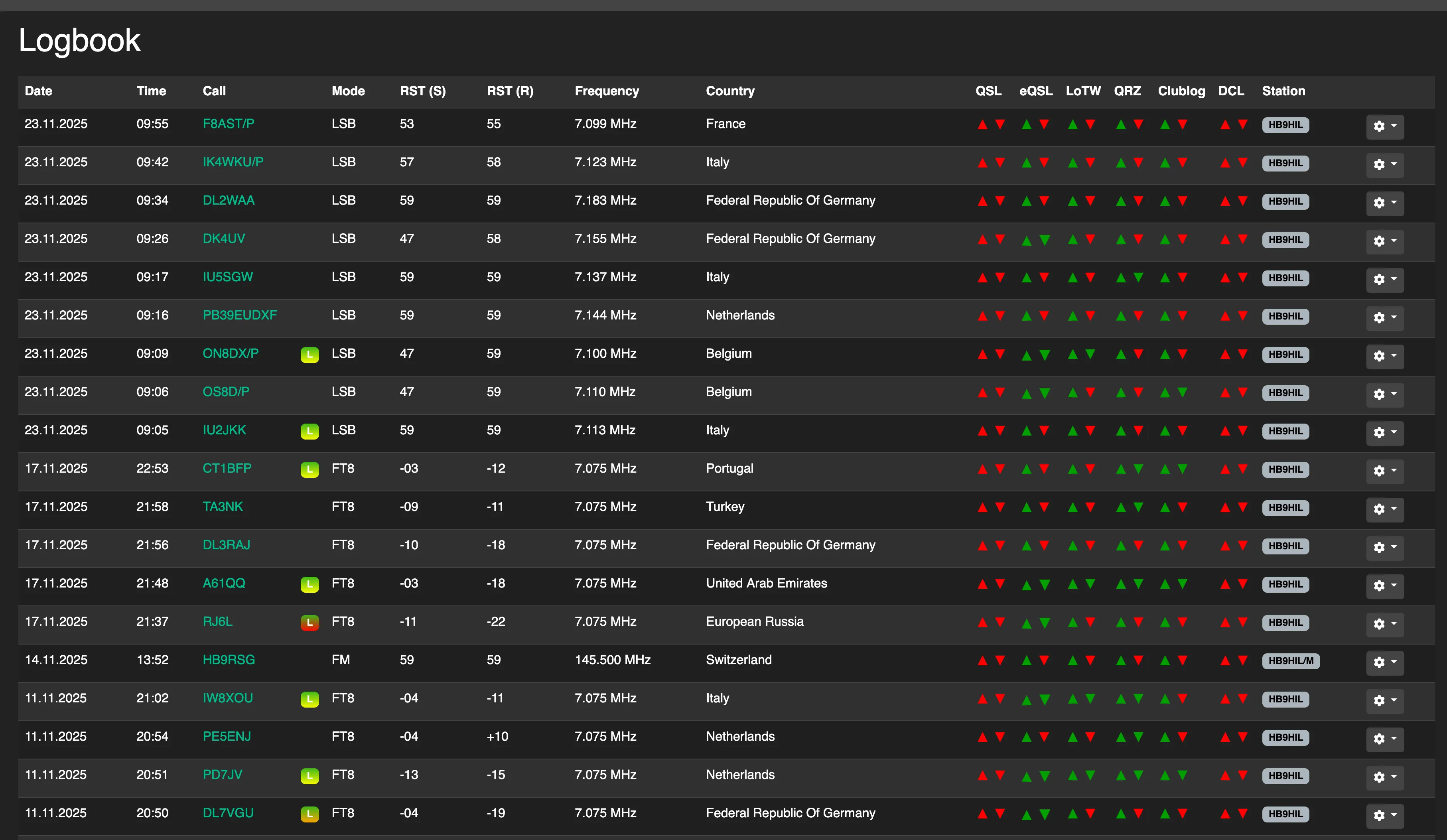Click the DCL up arrow on PE5ENJ row
The image size is (1447, 840).
[1225, 737]
